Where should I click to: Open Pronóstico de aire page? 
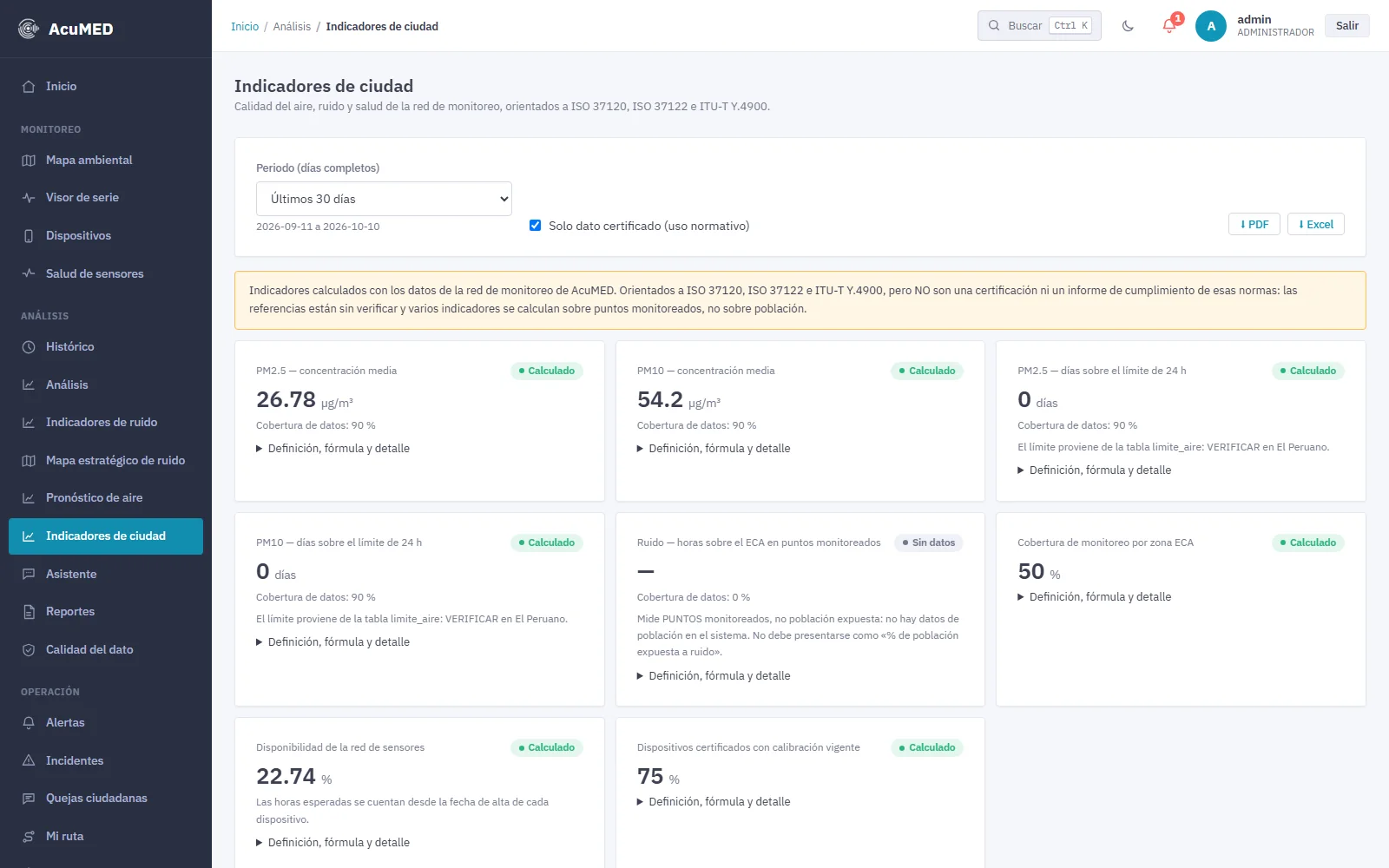click(106, 498)
